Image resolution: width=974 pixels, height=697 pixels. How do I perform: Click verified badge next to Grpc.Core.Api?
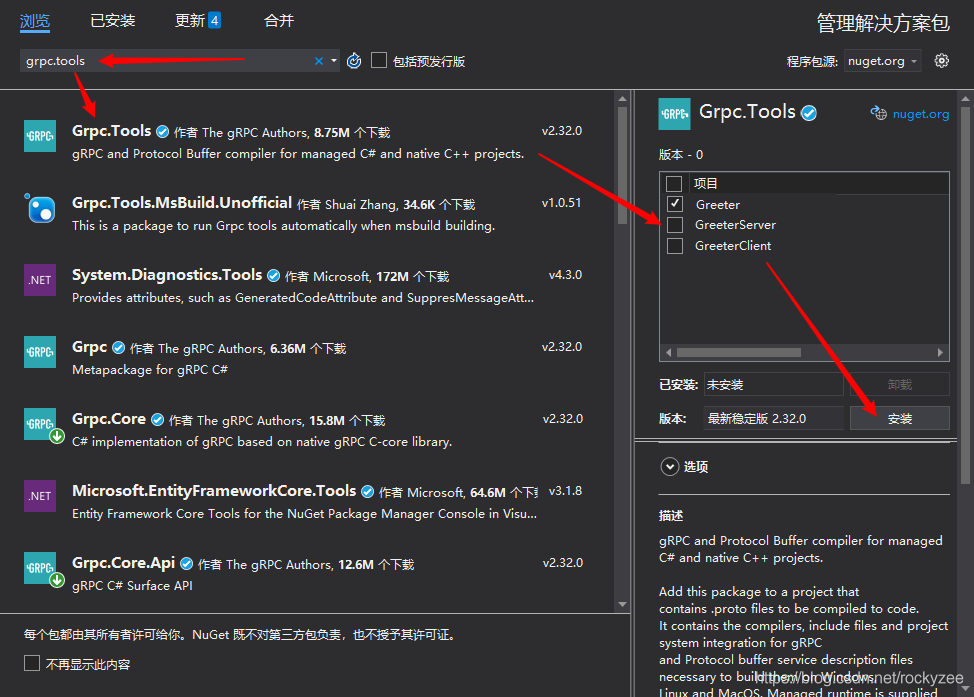pyautogui.click(x=186, y=563)
